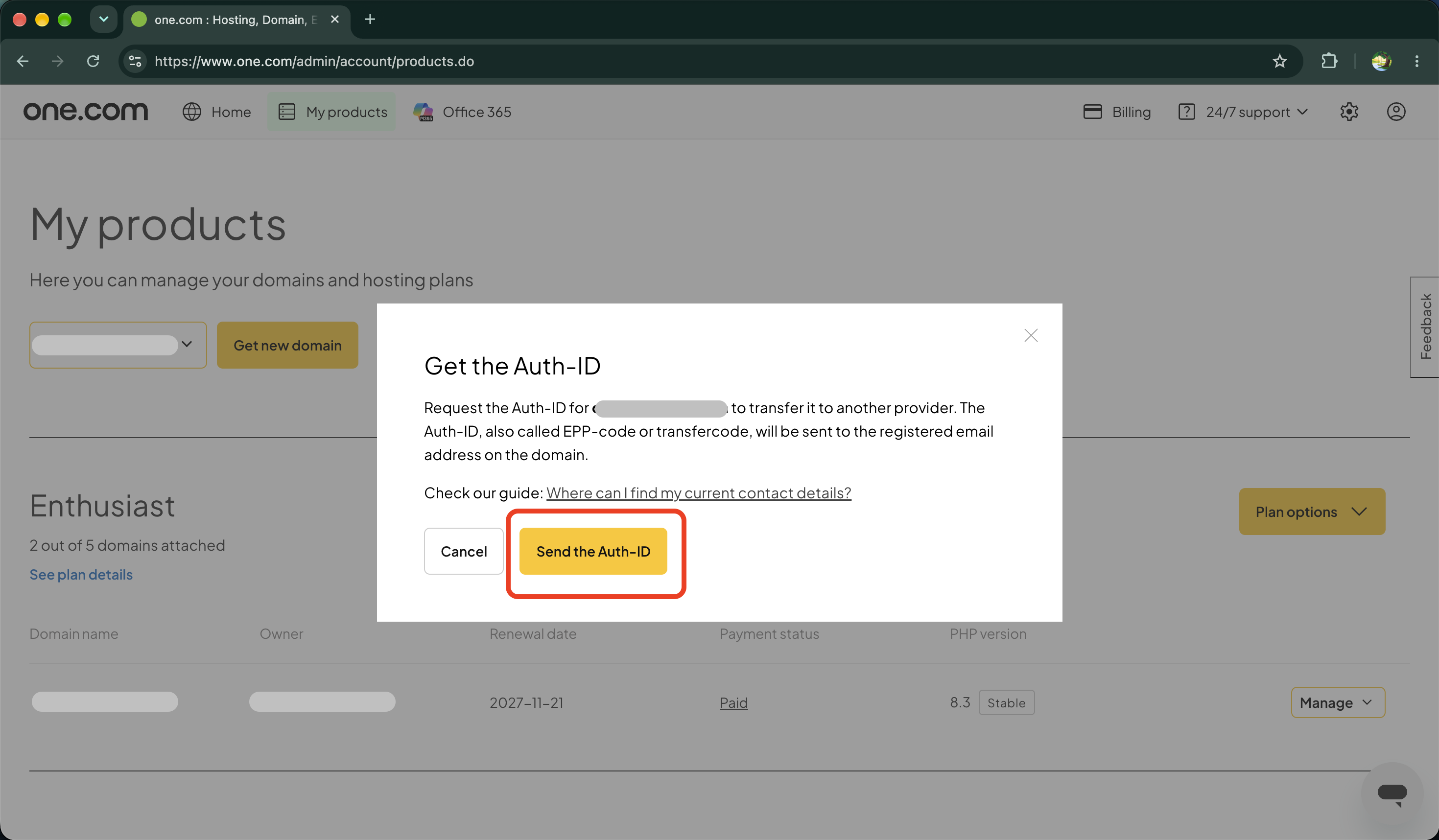Click the address bar URL
This screenshot has width=1439, height=840.
314,61
